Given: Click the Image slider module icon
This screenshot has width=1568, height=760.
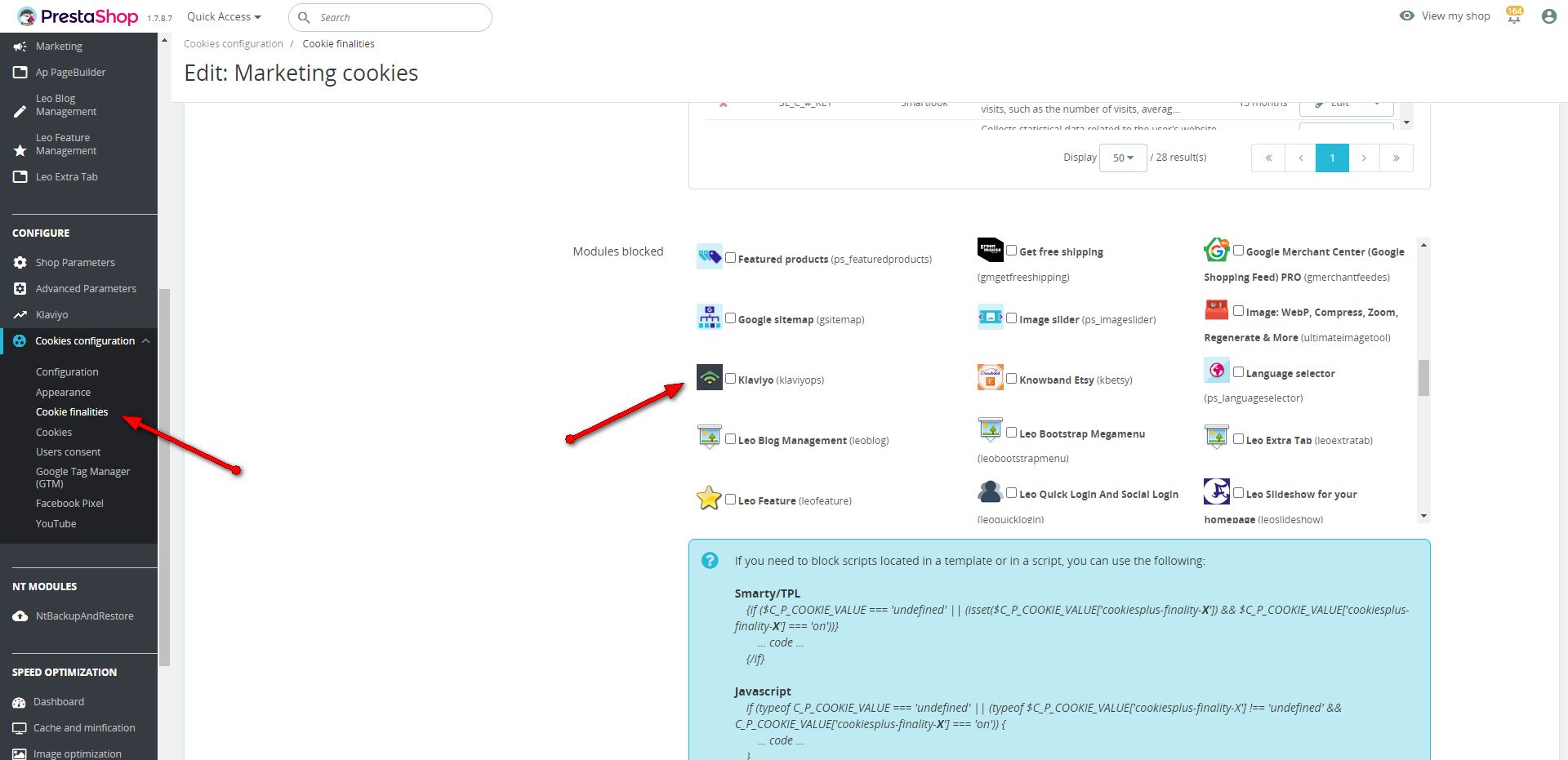Looking at the screenshot, I should pyautogui.click(x=990, y=317).
